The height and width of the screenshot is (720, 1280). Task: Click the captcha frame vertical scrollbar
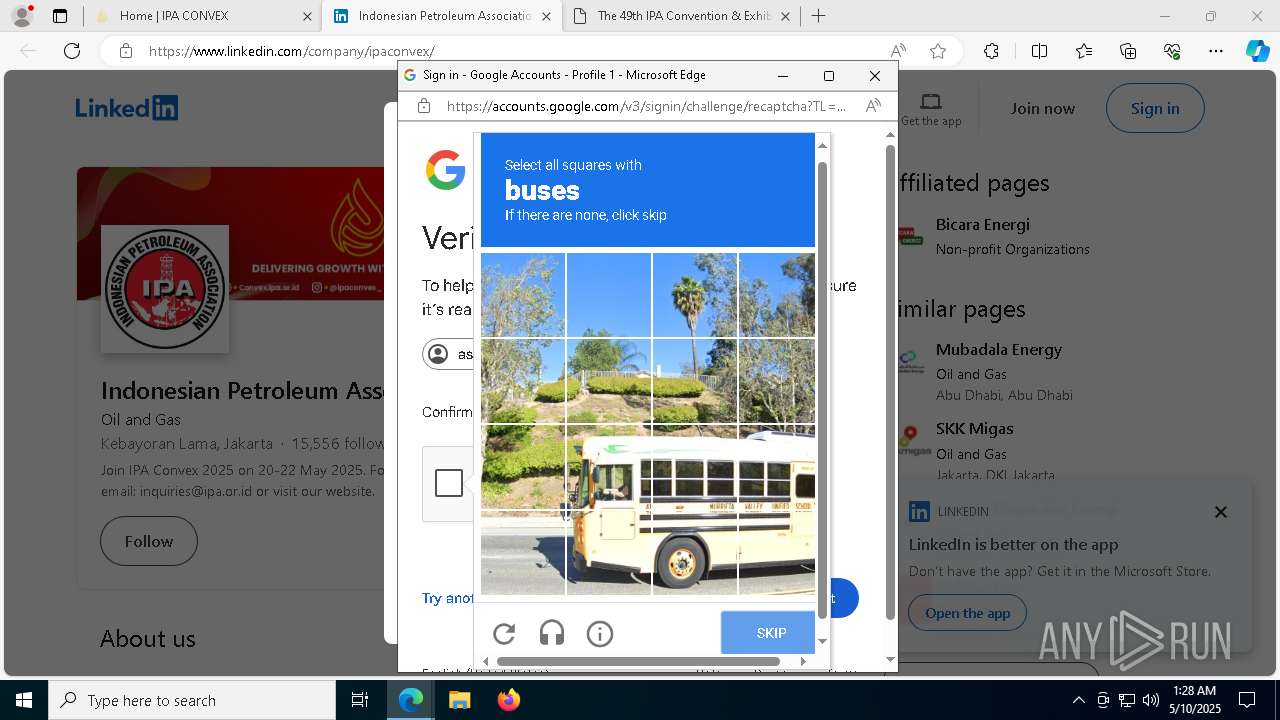(822, 389)
